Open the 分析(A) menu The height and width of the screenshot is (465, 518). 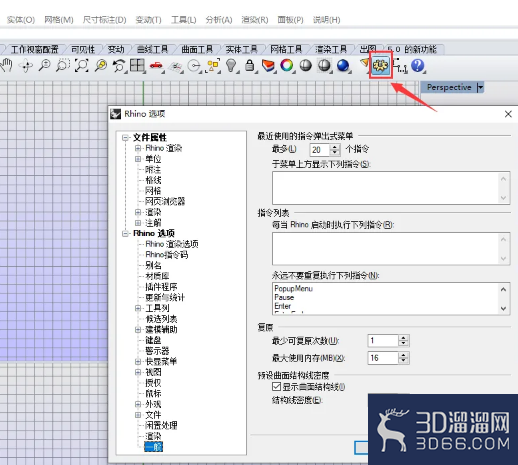pyautogui.click(x=219, y=20)
